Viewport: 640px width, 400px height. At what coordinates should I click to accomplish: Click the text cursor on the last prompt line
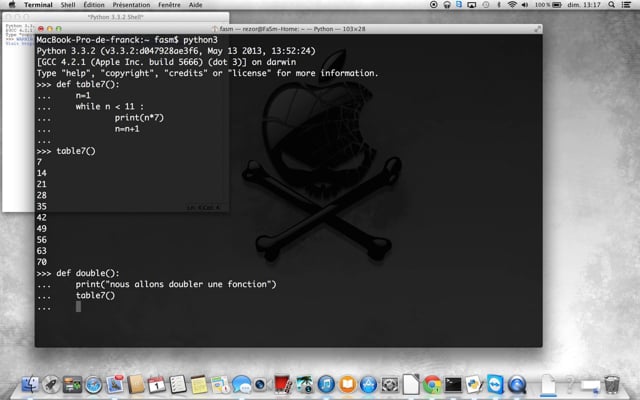(x=78, y=307)
